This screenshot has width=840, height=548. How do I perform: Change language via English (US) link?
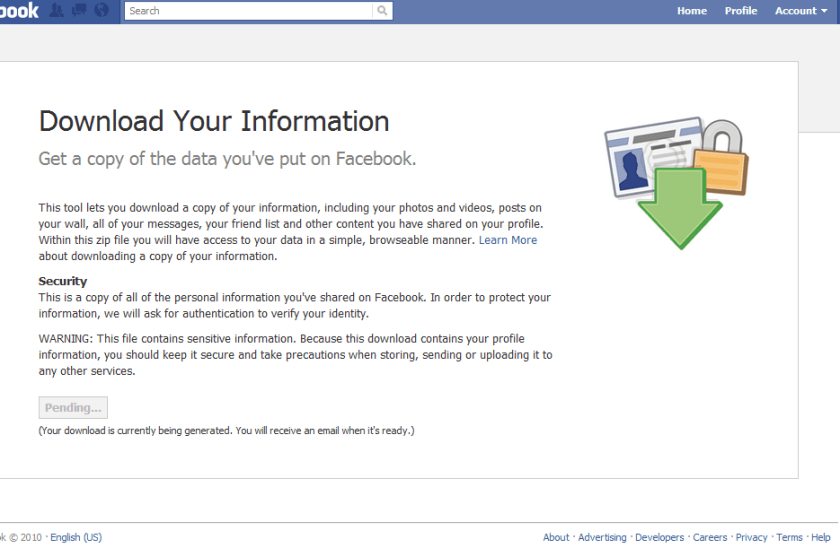(x=76, y=537)
